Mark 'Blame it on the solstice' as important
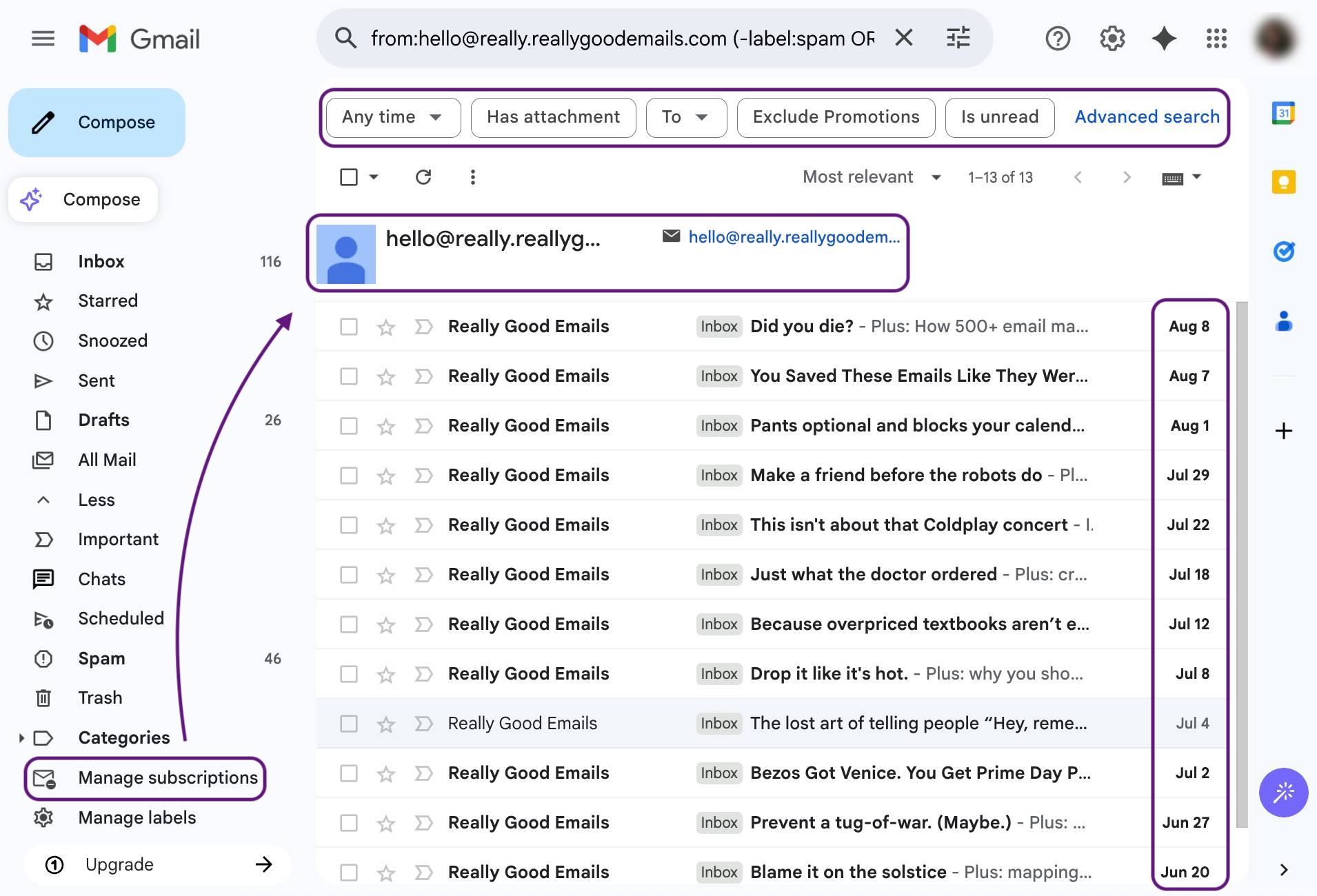 click(423, 872)
